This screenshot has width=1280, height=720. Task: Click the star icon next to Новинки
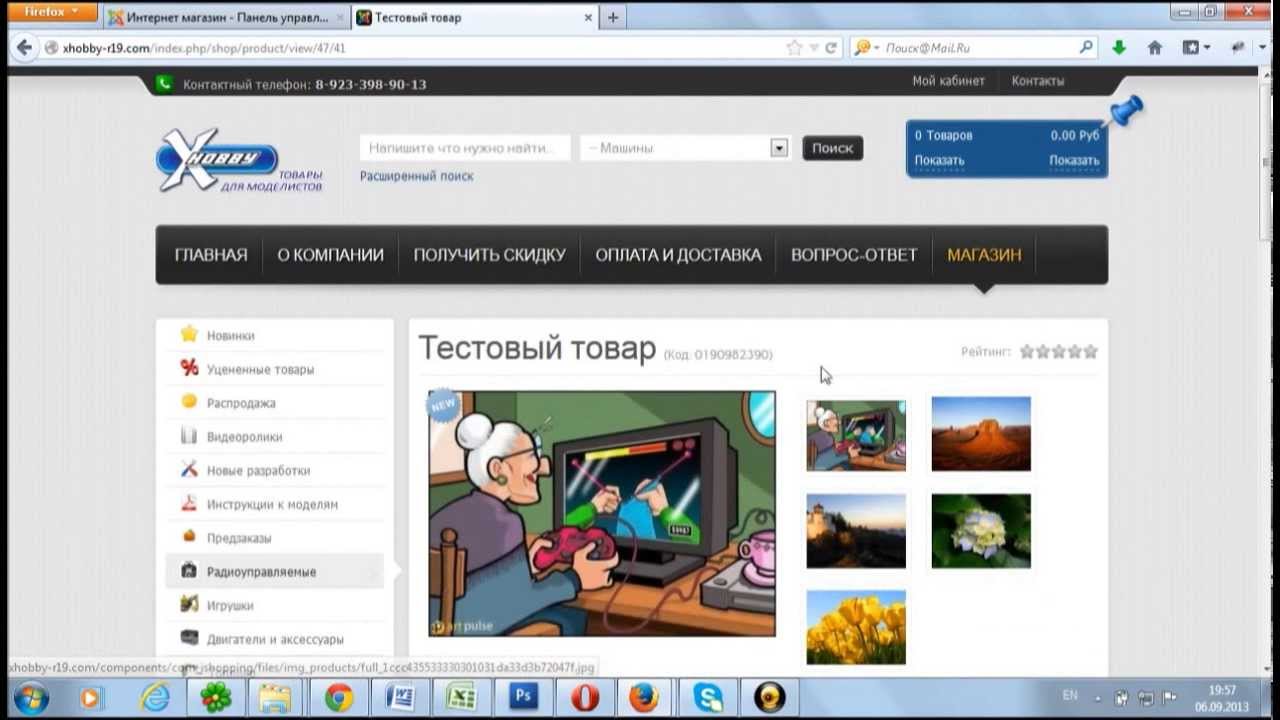(189, 334)
